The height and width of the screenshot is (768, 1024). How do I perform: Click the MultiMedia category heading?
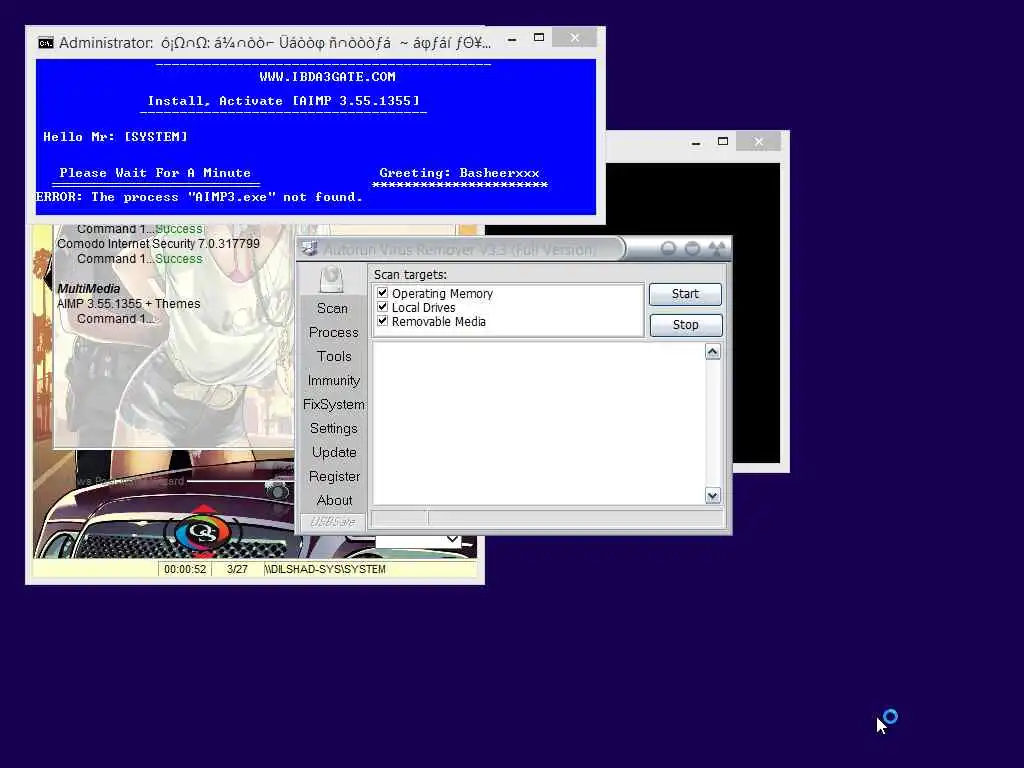88,289
